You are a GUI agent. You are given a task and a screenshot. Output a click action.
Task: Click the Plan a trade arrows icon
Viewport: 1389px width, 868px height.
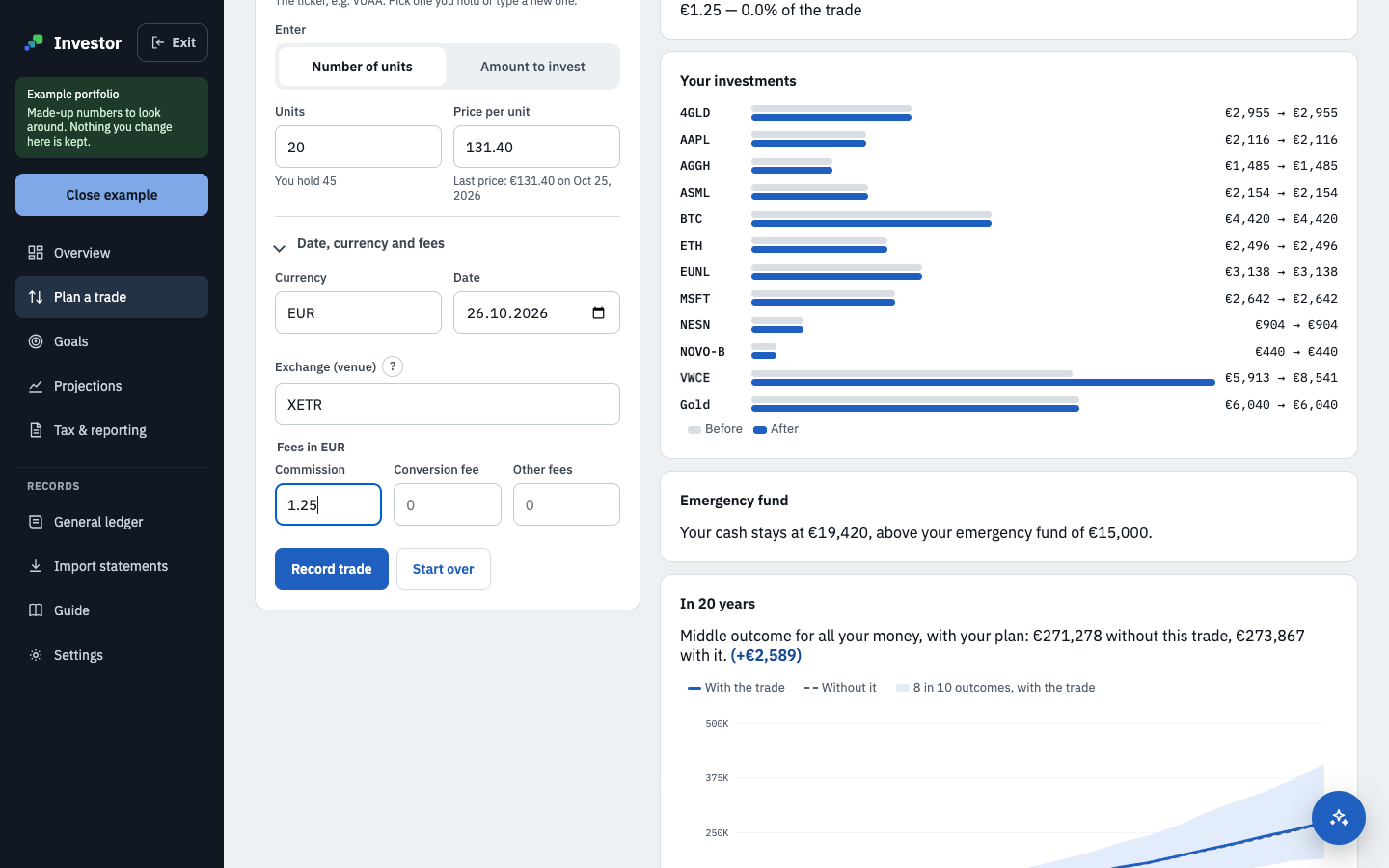(x=36, y=297)
